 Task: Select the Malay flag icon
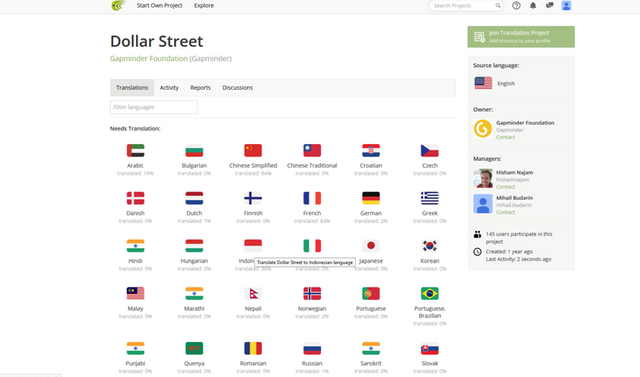(x=136, y=293)
